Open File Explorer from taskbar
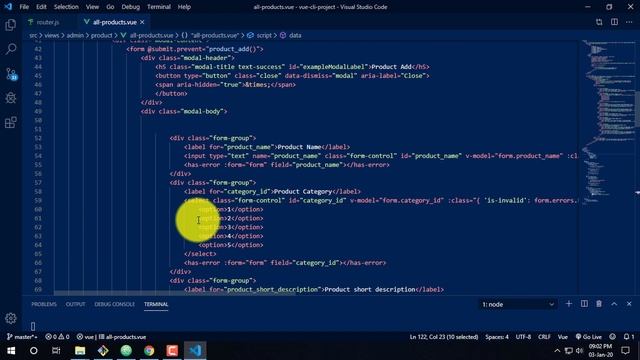Image resolution: width=640 pixels, height=360 pixels. point(80,351)
